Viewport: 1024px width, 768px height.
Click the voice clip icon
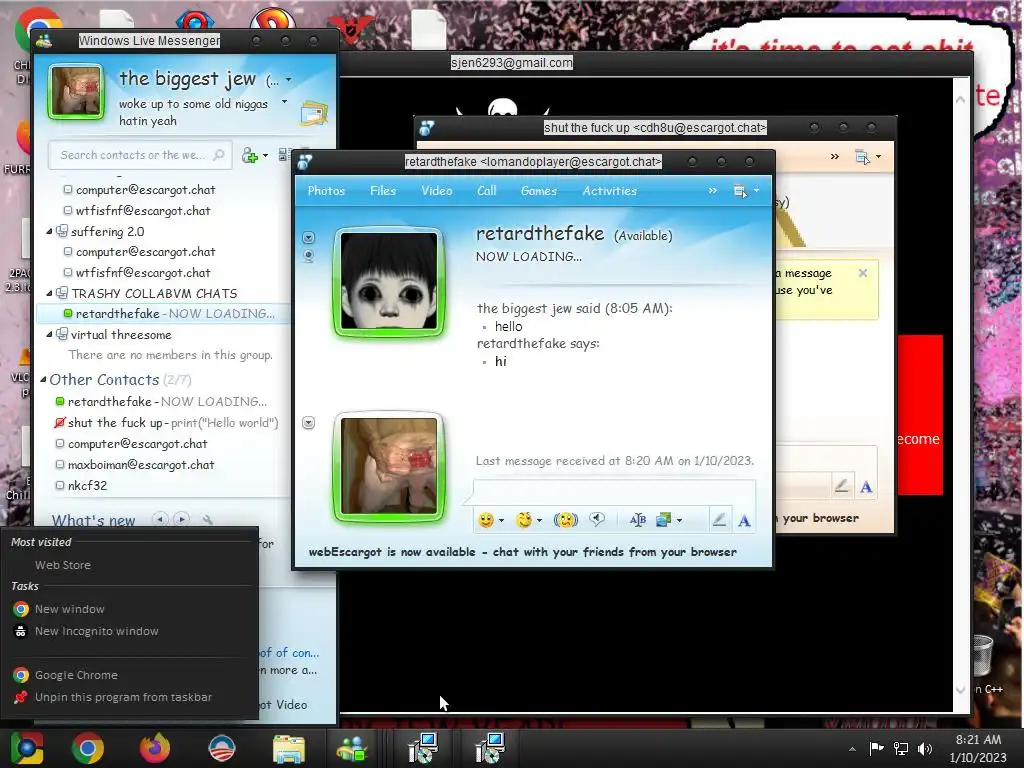tap(597, 520)
